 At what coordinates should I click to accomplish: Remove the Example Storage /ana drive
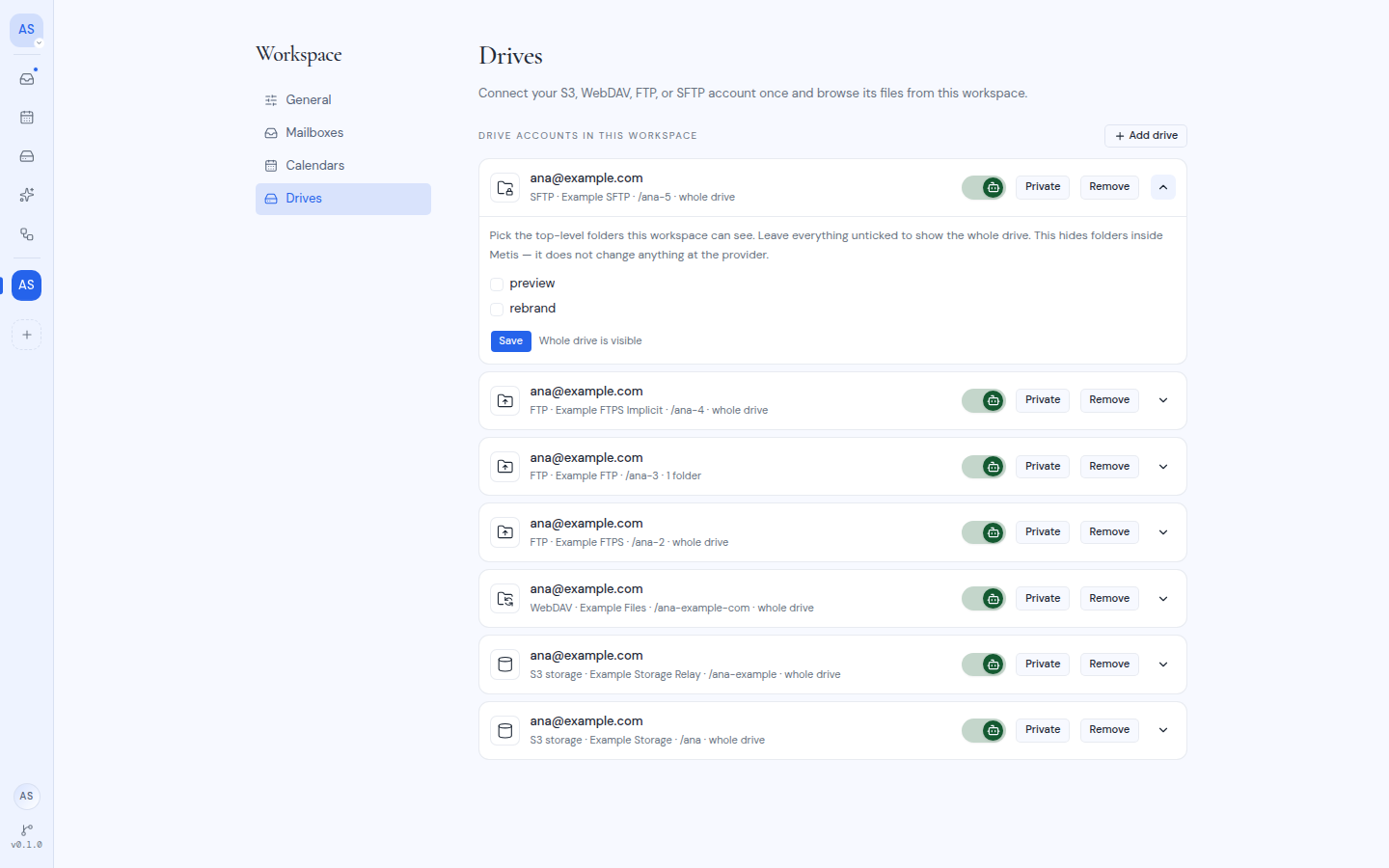pyautogui.click(x=1109, y=730)
